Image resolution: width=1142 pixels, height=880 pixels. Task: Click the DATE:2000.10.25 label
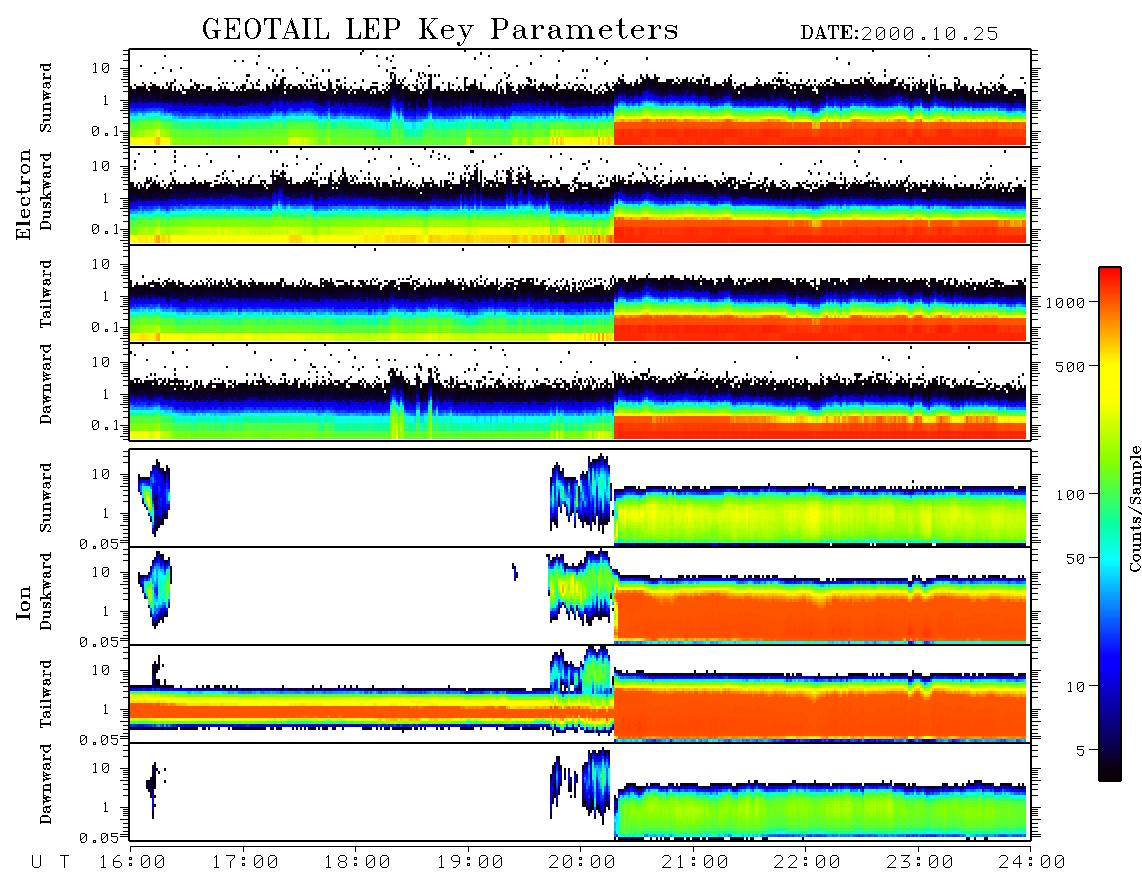click(x=899, y=34)
